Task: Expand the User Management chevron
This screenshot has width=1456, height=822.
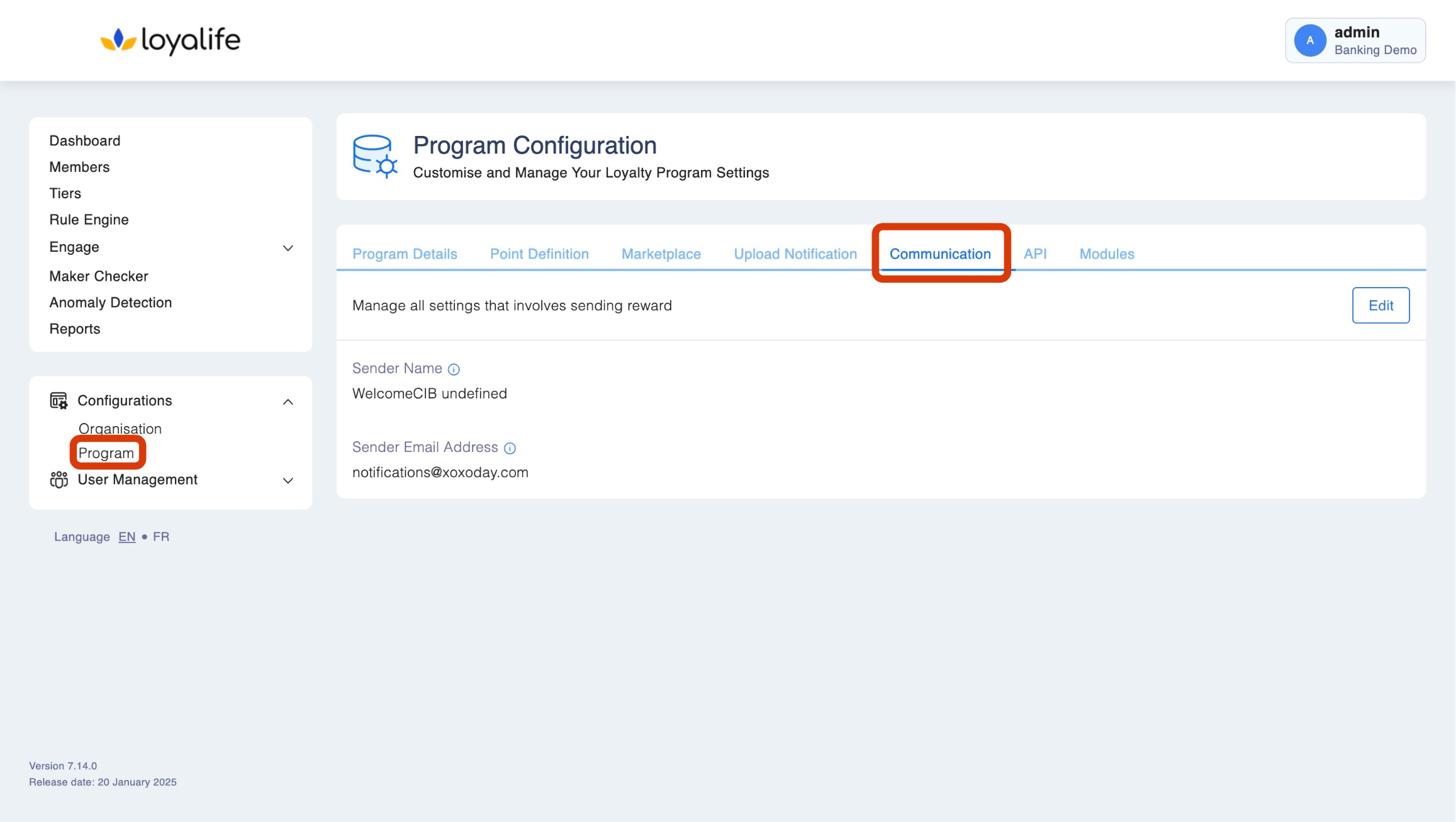Action: (x=288, y=481)
